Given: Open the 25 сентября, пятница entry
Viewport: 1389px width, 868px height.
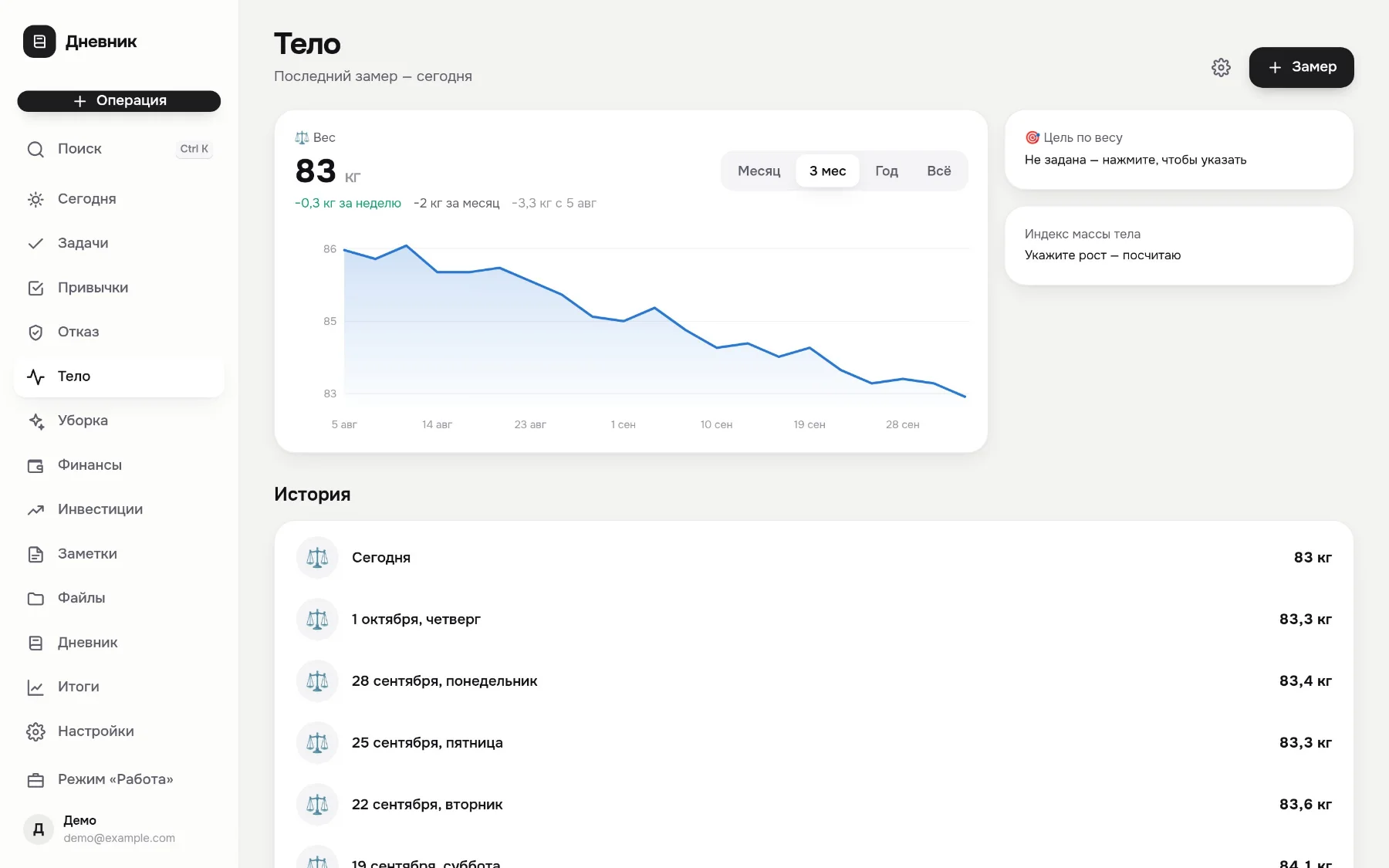Looking at the screenshot, I should [x=813, y=742].
